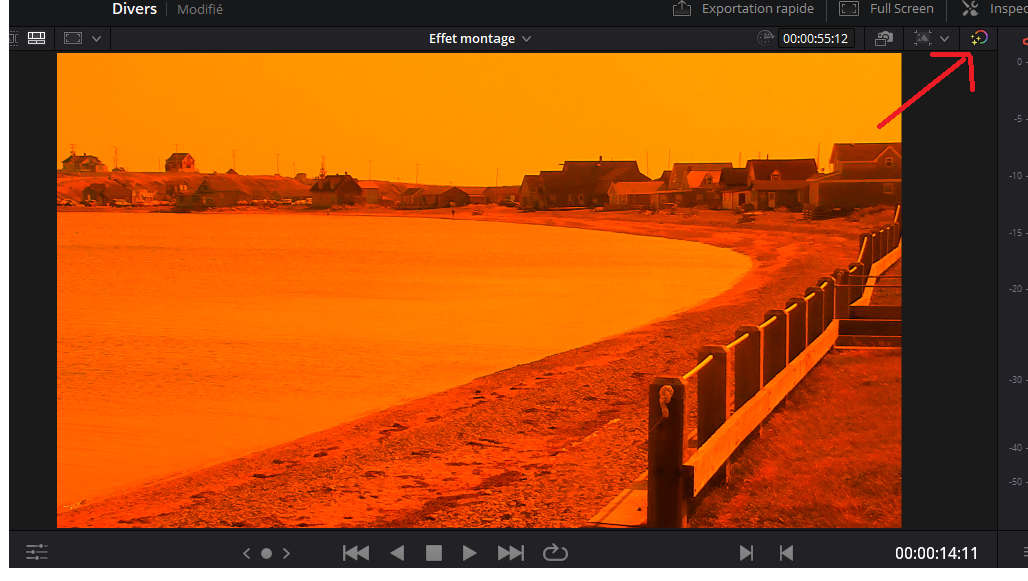Image resolution: width=1028 pixels, height=581 pixels.
Task: Expand the viewer overlay options chevron
Action: (x=945, y=39)
